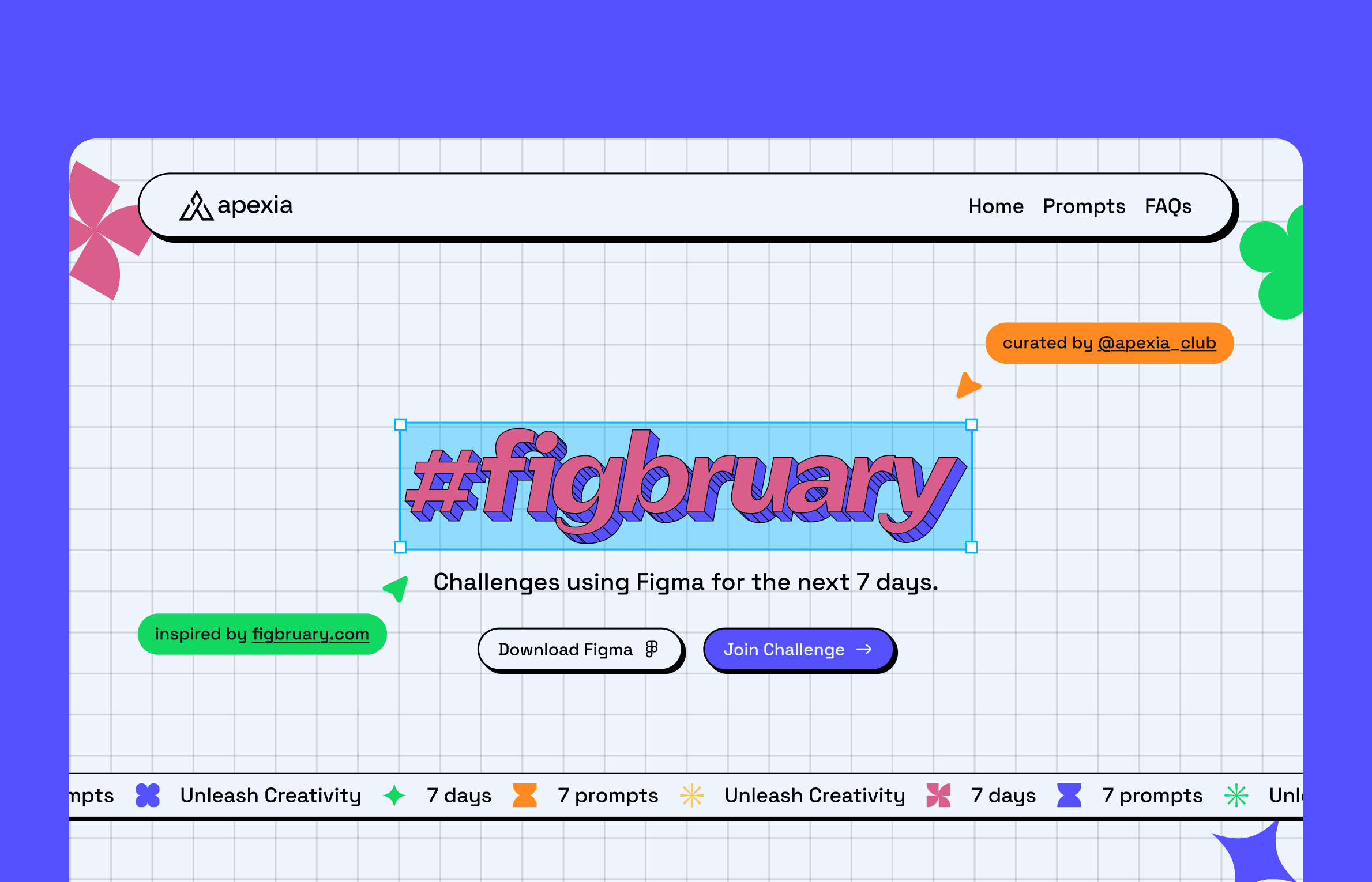Click the orange cursor arrow icon
The height and width of the screenshot is (882, 1372).
coord(967,386)
